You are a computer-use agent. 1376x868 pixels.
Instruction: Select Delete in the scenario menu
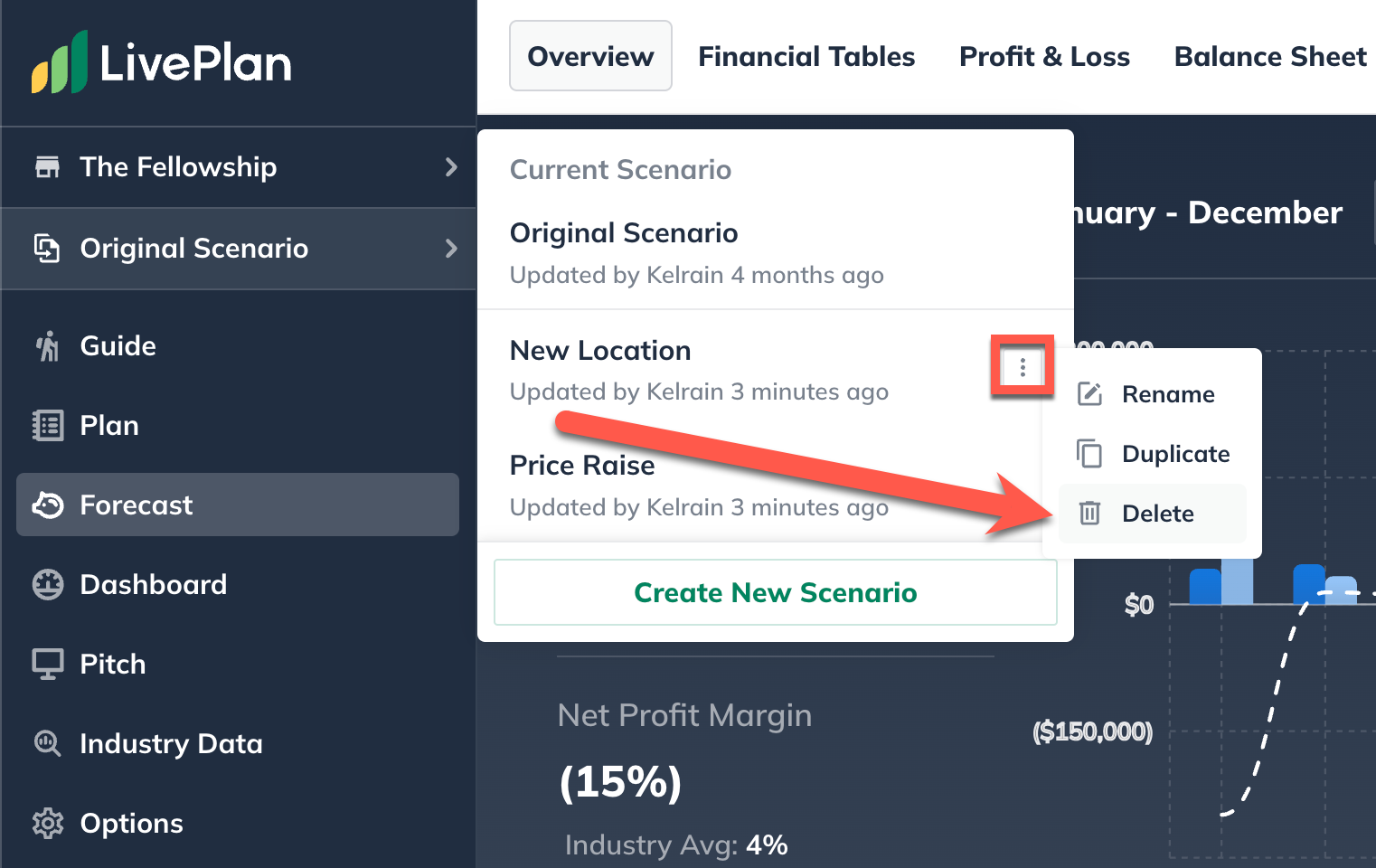(x=1153, y=514)
